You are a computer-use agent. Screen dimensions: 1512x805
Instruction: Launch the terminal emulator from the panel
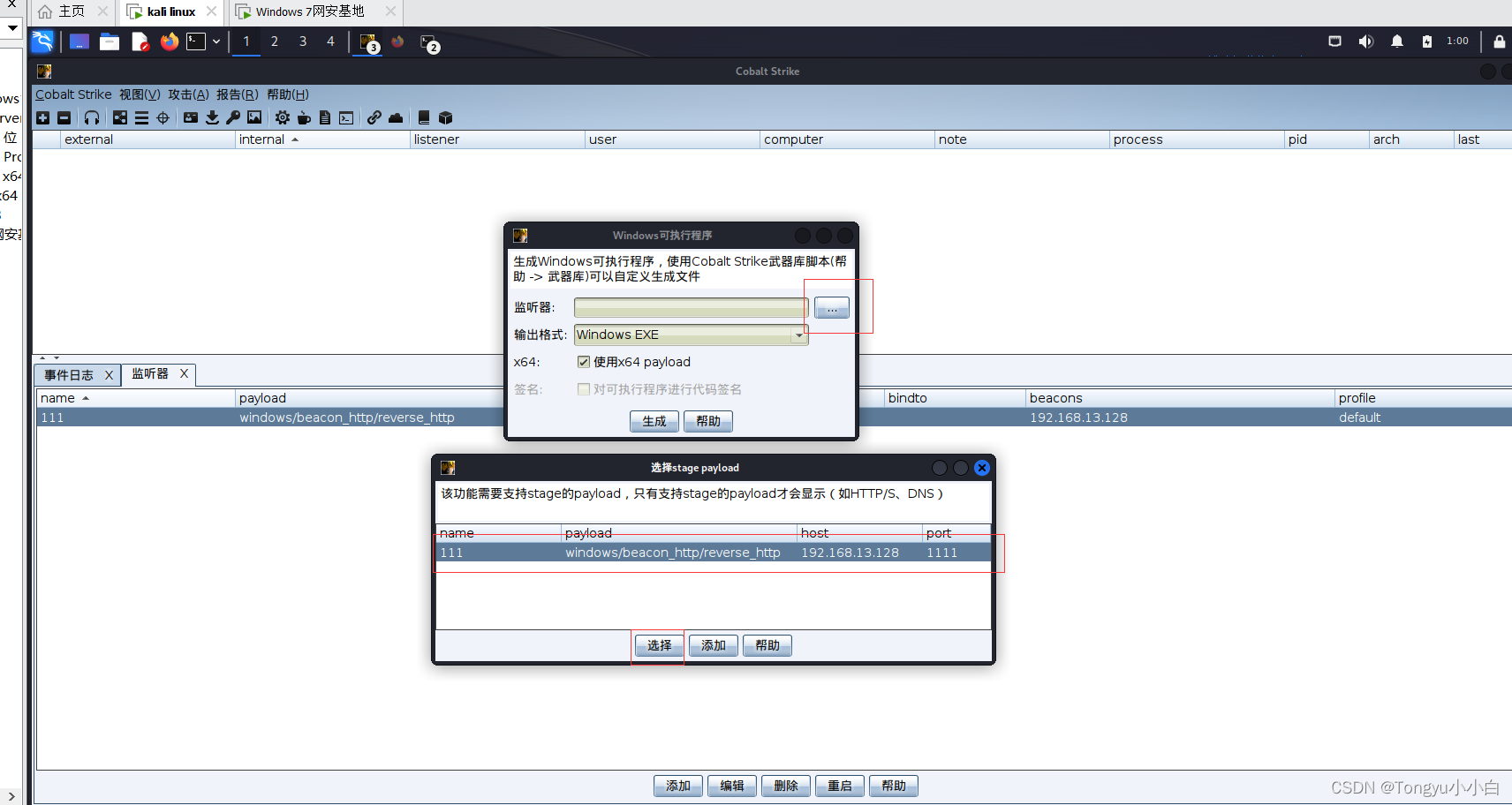pos(196,41)
